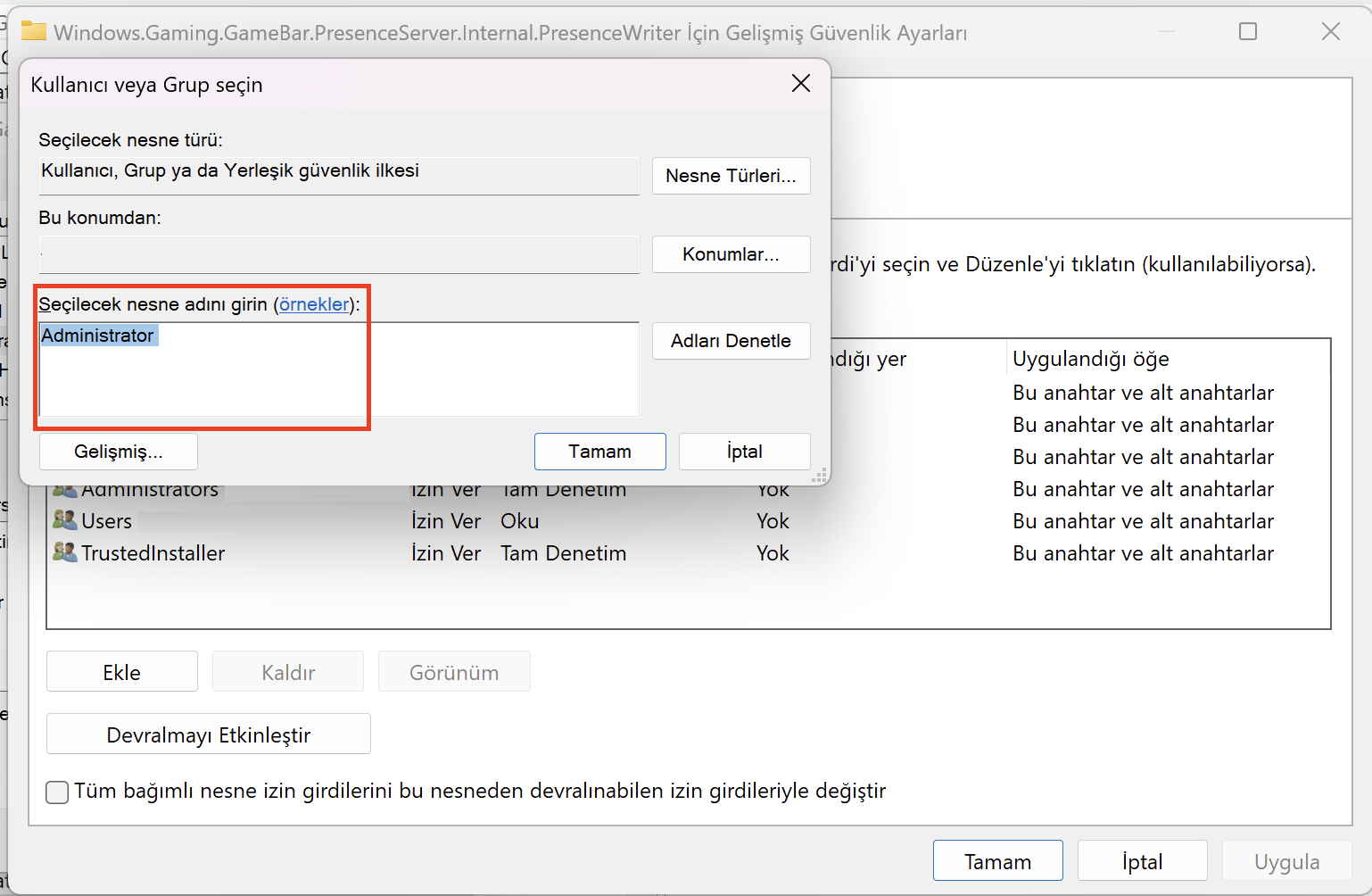Image resolution: width=1372 pixels, height=896 pixels.
Task: Click Devralmayı Etkinleştir
Action: coord(208,734)
